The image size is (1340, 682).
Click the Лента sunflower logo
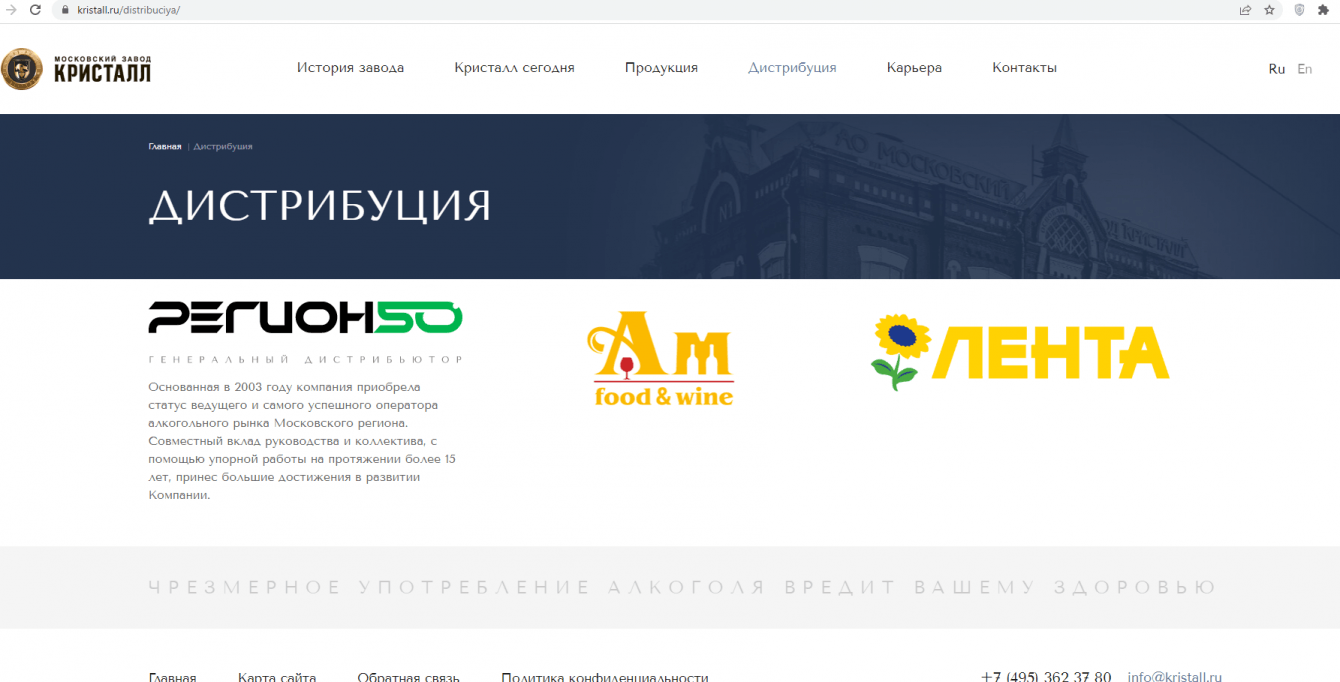coord(1019,352)
